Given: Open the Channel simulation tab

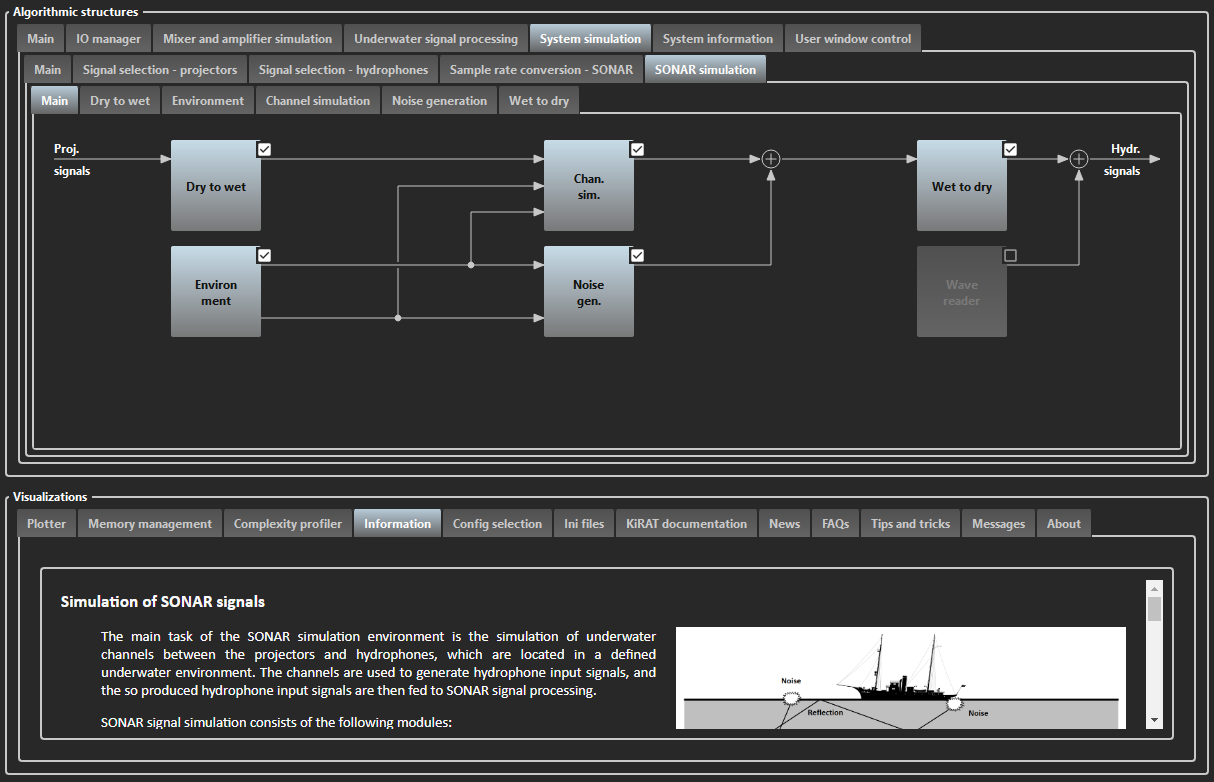Looking at the screenshot, I should coord(318,101).
